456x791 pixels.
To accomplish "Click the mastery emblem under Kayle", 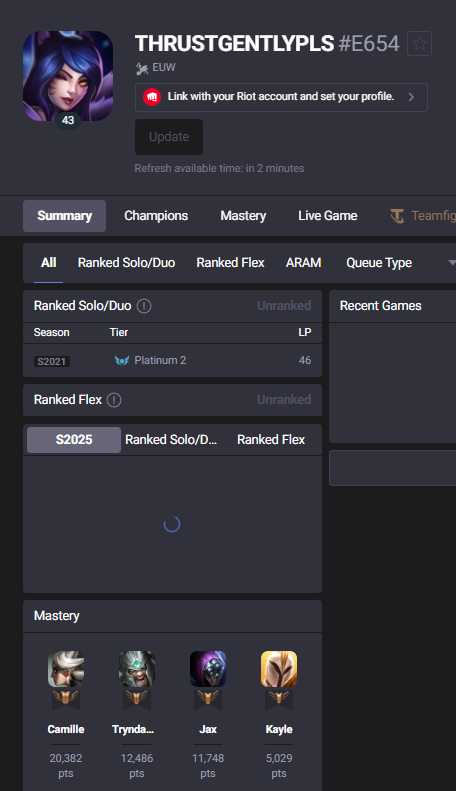I will point(279,699).
